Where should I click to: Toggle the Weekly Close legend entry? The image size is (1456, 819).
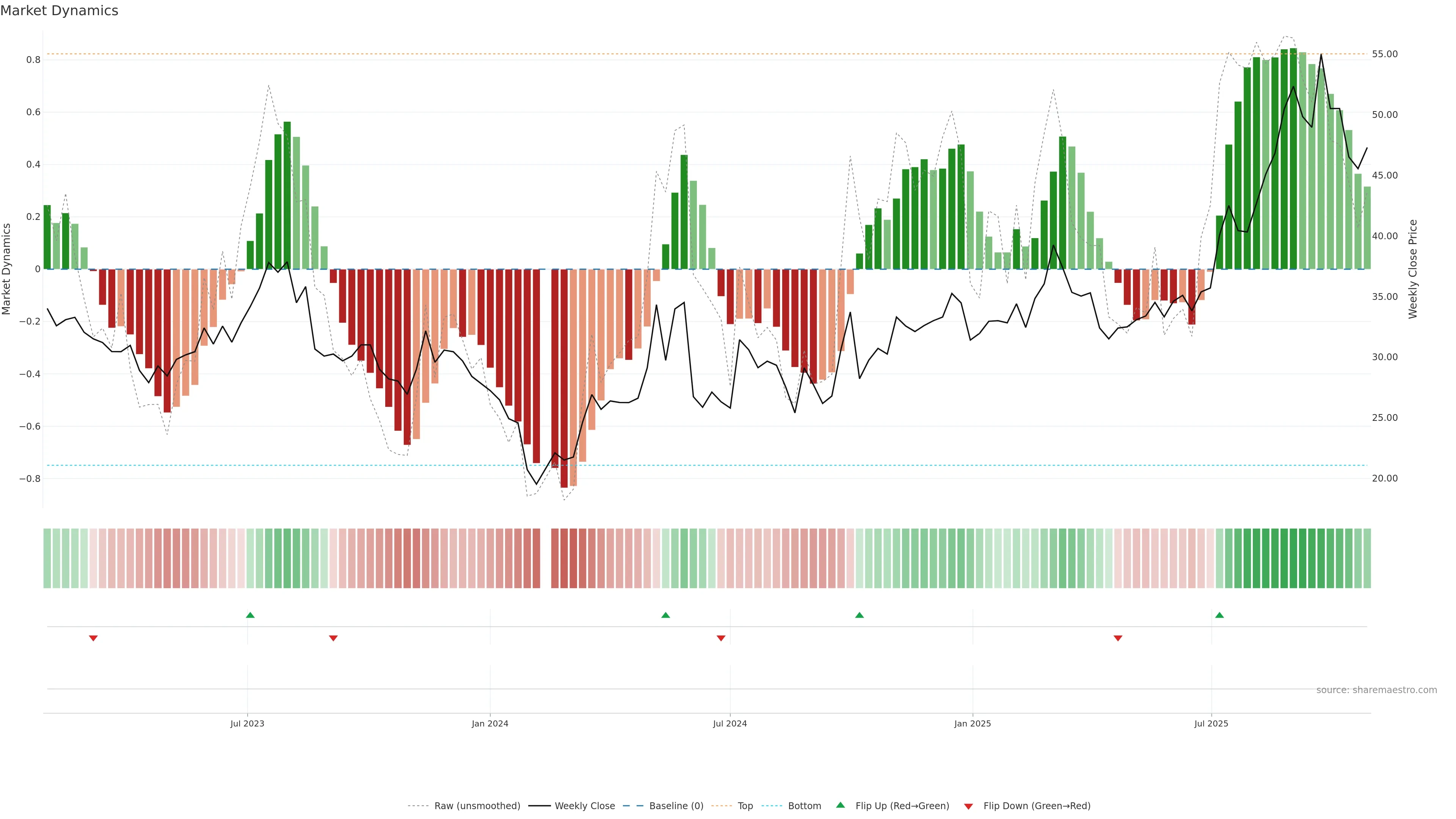click(x=584, y=805)
